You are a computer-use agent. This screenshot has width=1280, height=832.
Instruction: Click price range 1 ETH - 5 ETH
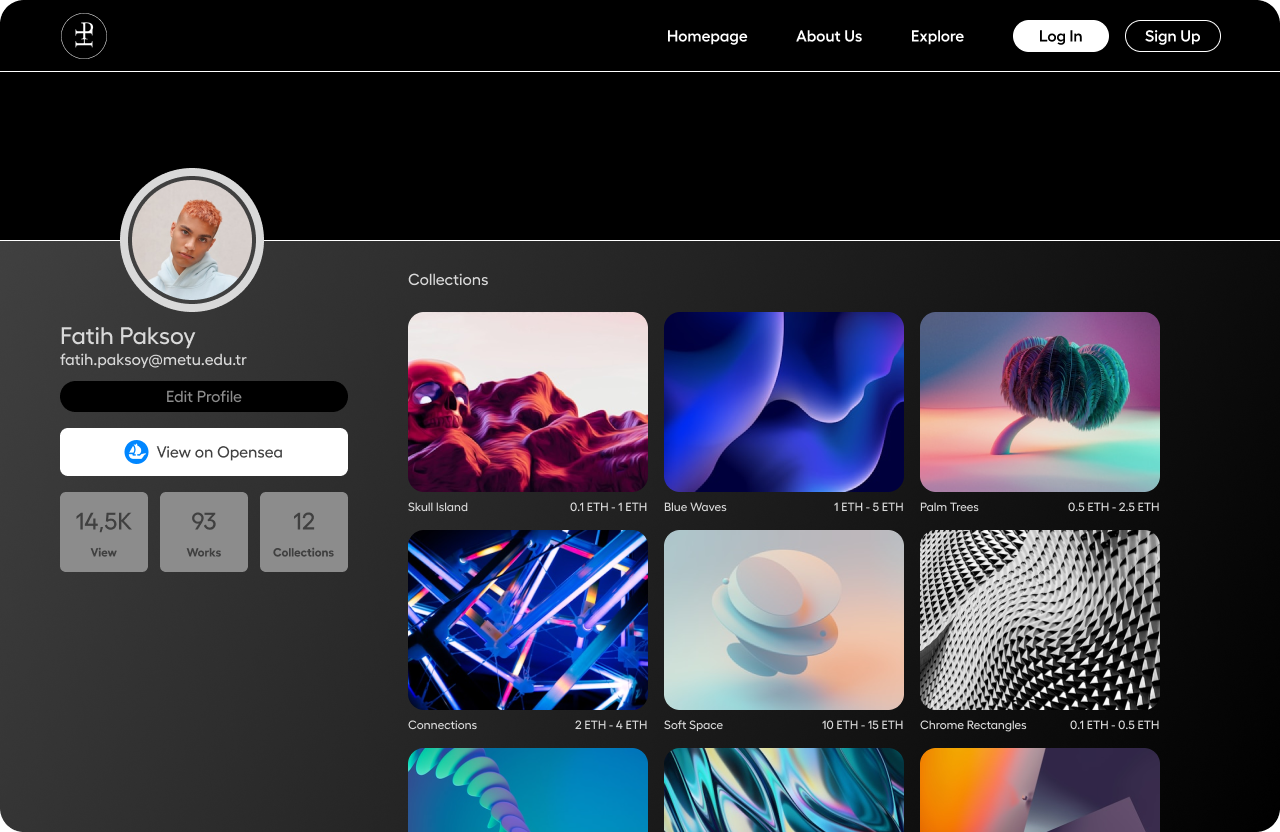click(869, 507)
